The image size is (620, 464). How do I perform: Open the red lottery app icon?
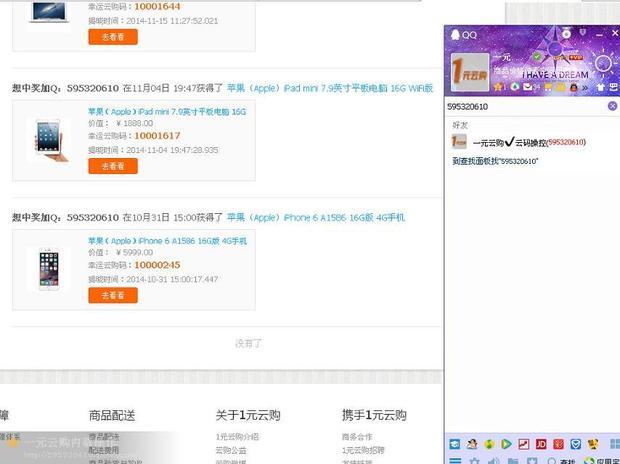[558, 444]
